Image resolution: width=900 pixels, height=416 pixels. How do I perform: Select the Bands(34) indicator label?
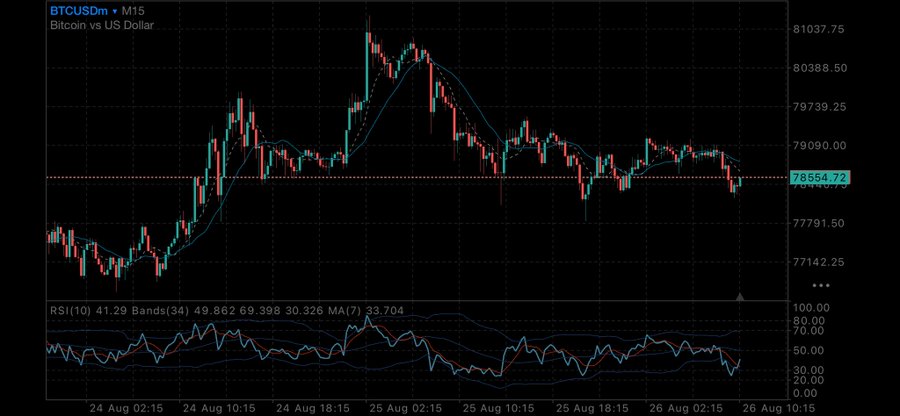pos(159,310)
